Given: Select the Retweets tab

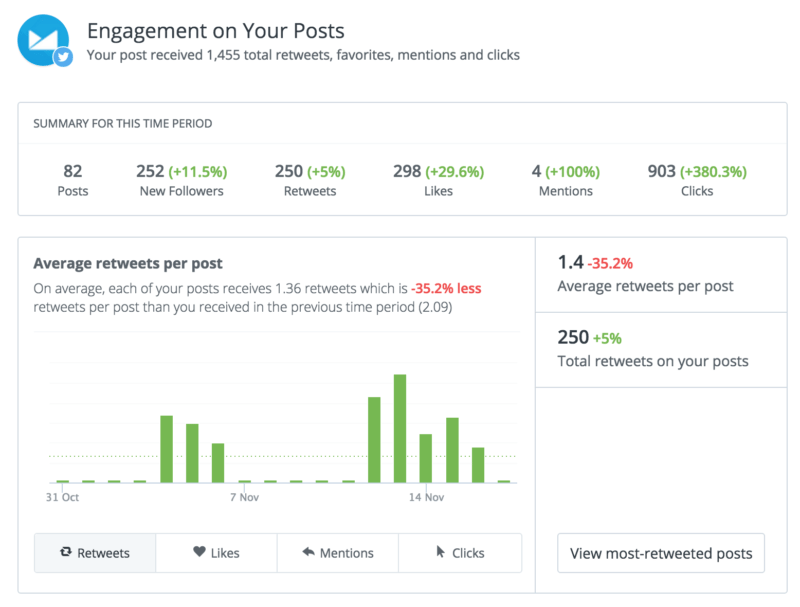Looking at the screenshot, I should (x=95, y=552).
